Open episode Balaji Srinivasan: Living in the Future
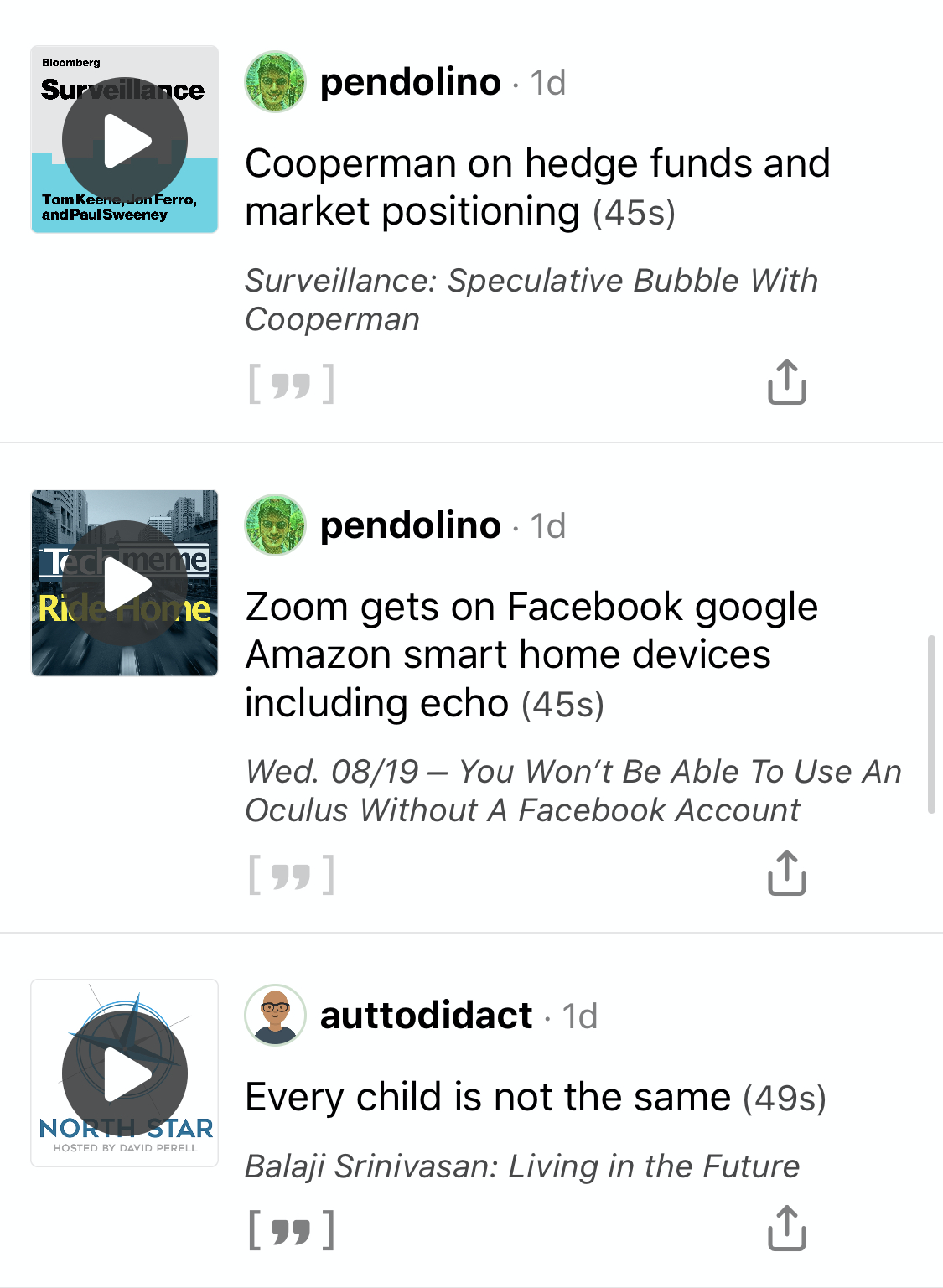The width and height of the screenshot is (943, 1288). coord(522,1166)
